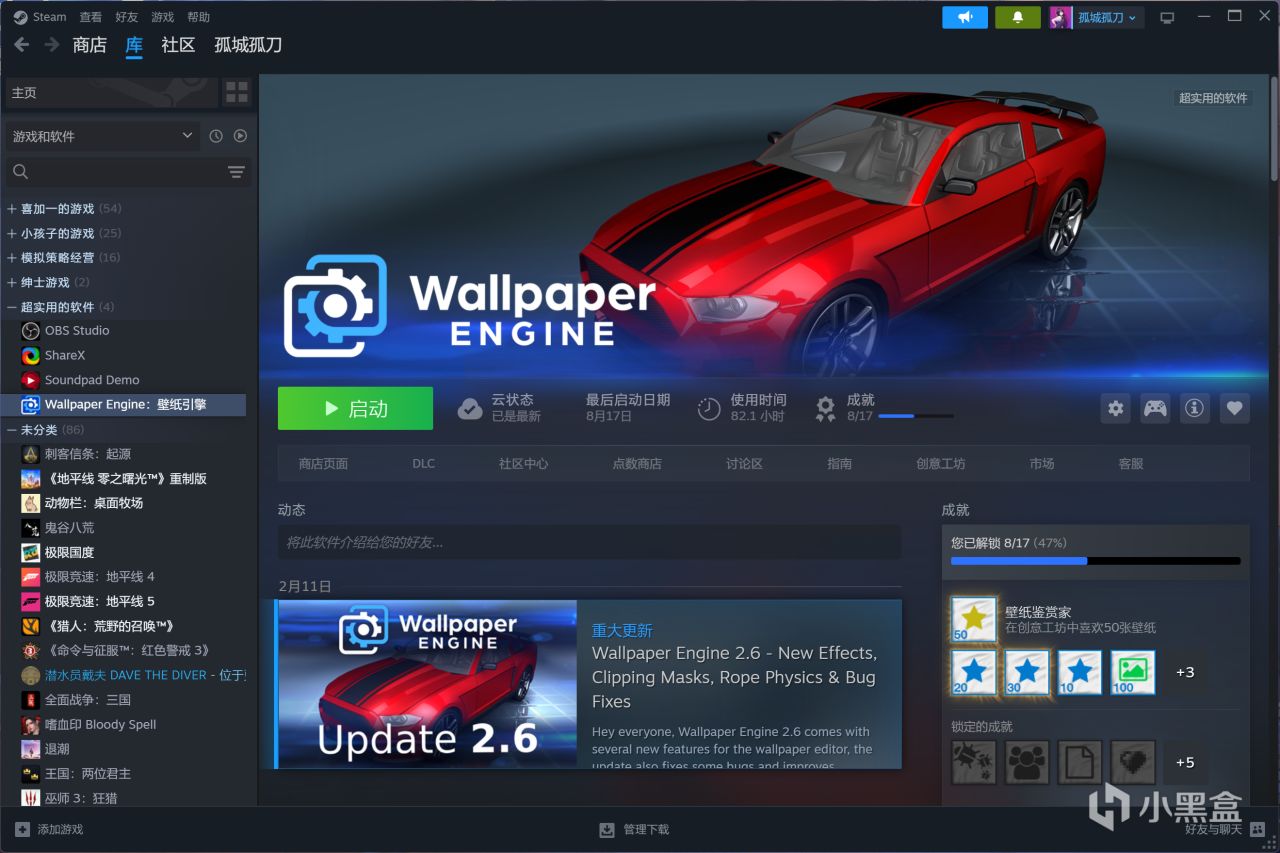Click the vertical page scrollbar
This screenshot has width=1280, height=853.
pos(1273,127)
